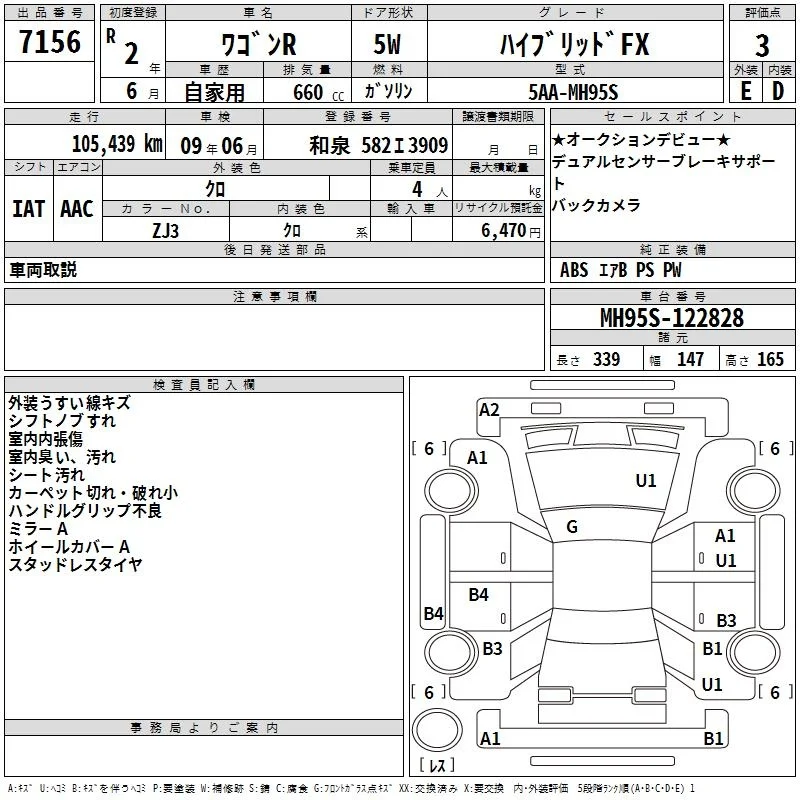Select the grade ハイブリッド FX

pyautogui.click(x=575, y=44)
